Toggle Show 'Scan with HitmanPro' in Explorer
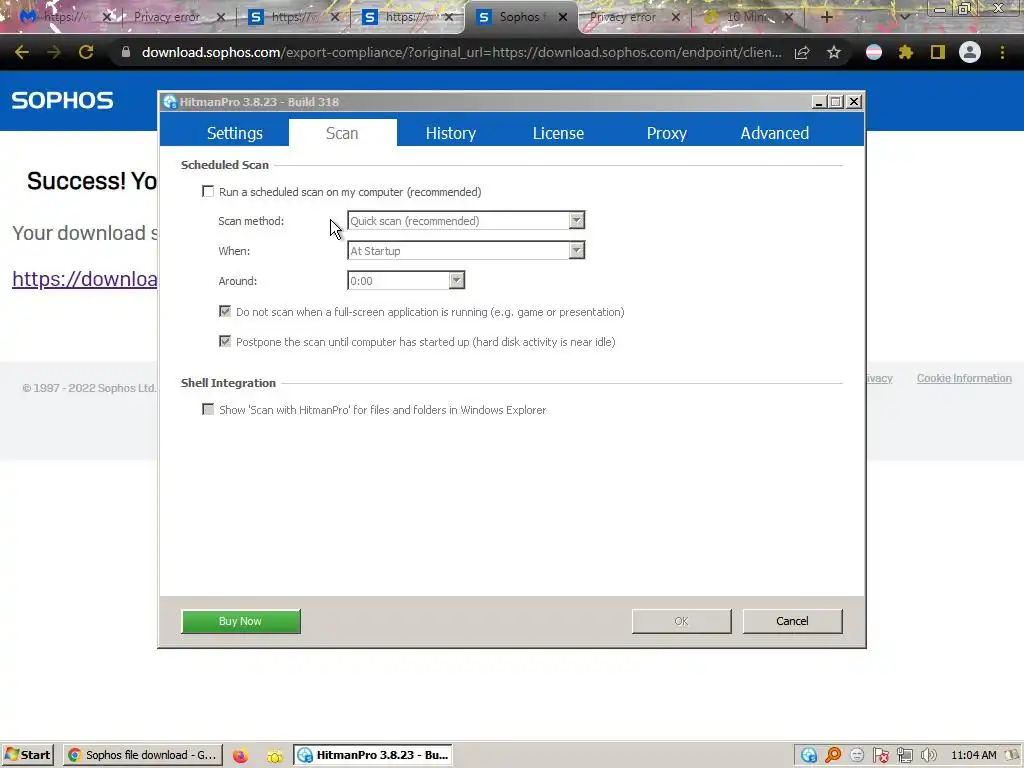 tap(208, 409)
